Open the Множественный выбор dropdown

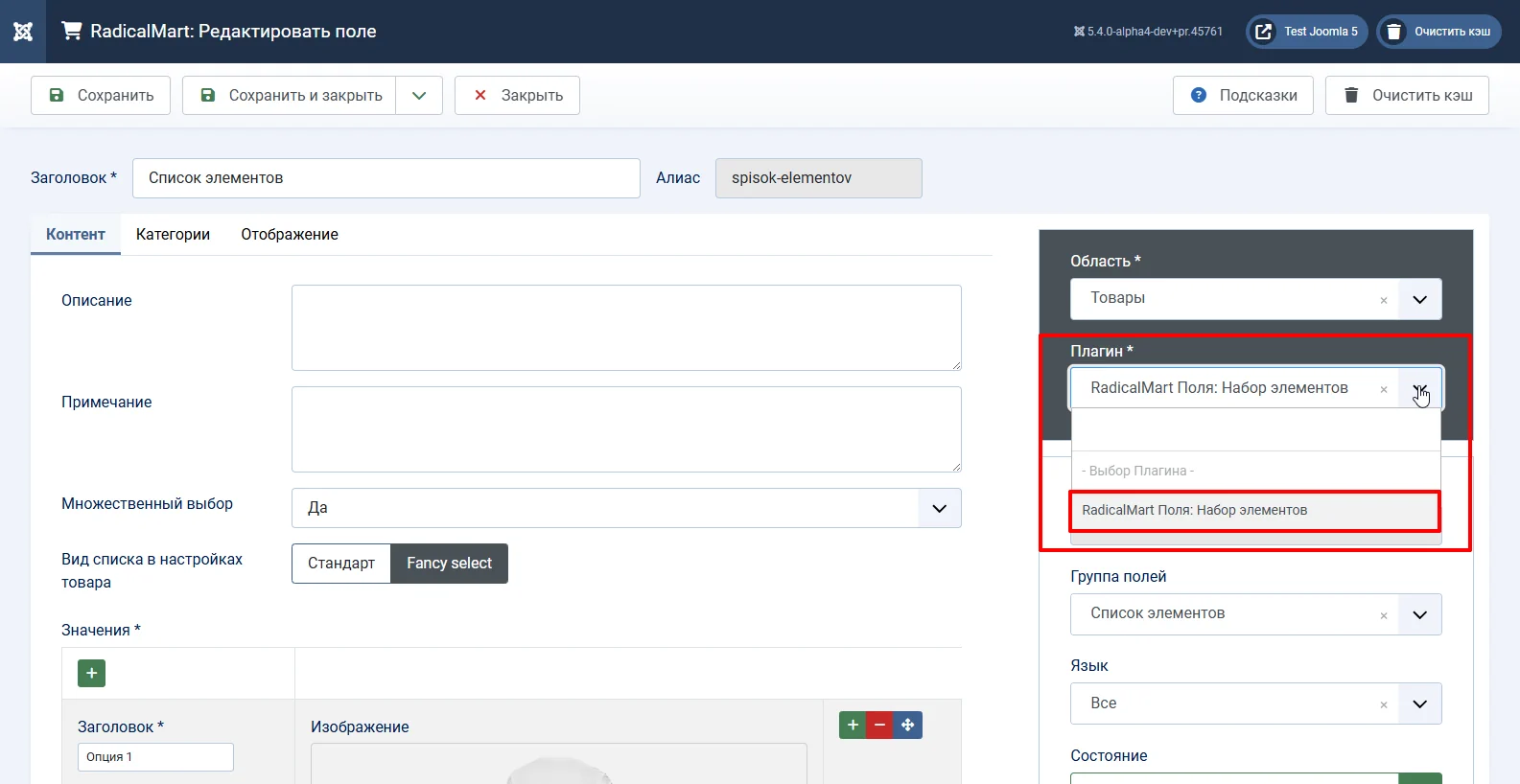tap(626, 508)
